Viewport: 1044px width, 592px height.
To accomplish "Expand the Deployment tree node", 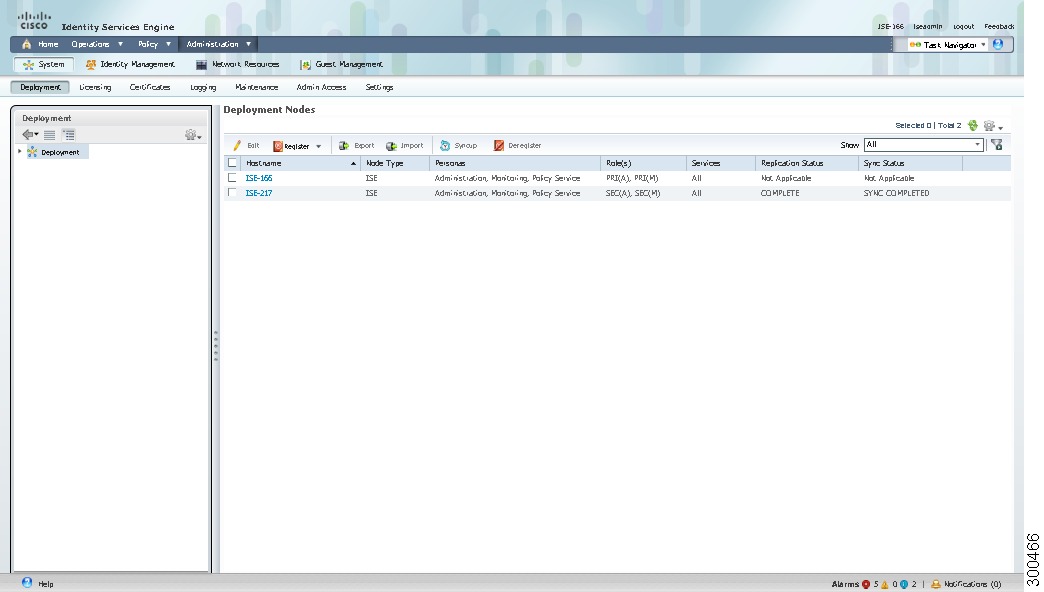I will pos(19,152).
